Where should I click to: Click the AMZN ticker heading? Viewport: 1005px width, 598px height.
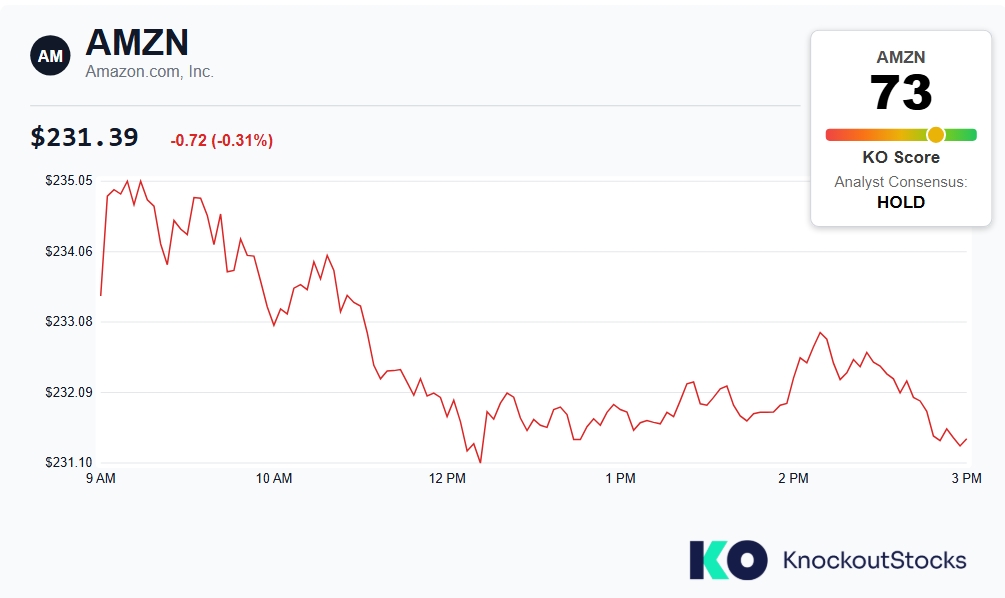pyautogui.click(x=137, y=42)
